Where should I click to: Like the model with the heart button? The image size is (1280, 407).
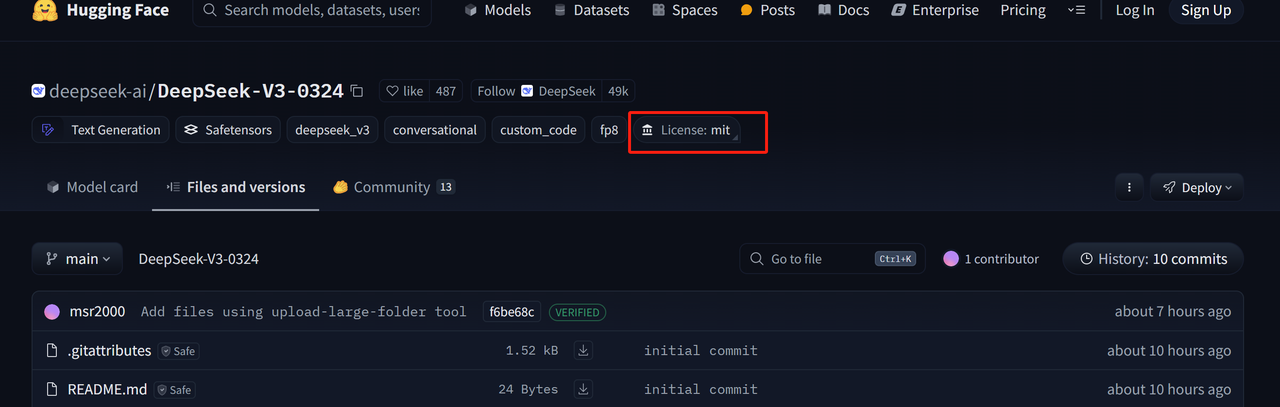405,91
